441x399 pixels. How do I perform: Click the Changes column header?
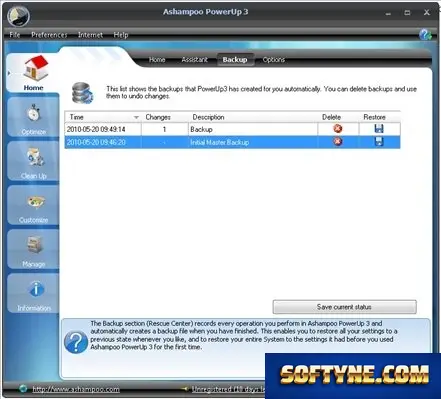[158, 117]
